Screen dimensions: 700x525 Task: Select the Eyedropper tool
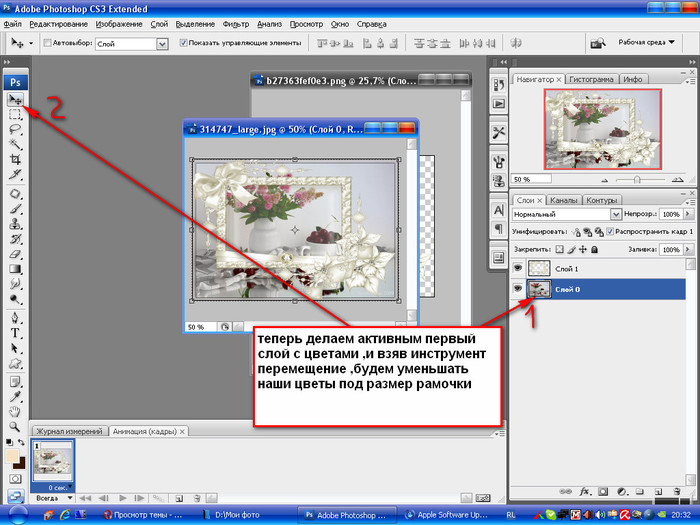[x=15, y=397]
